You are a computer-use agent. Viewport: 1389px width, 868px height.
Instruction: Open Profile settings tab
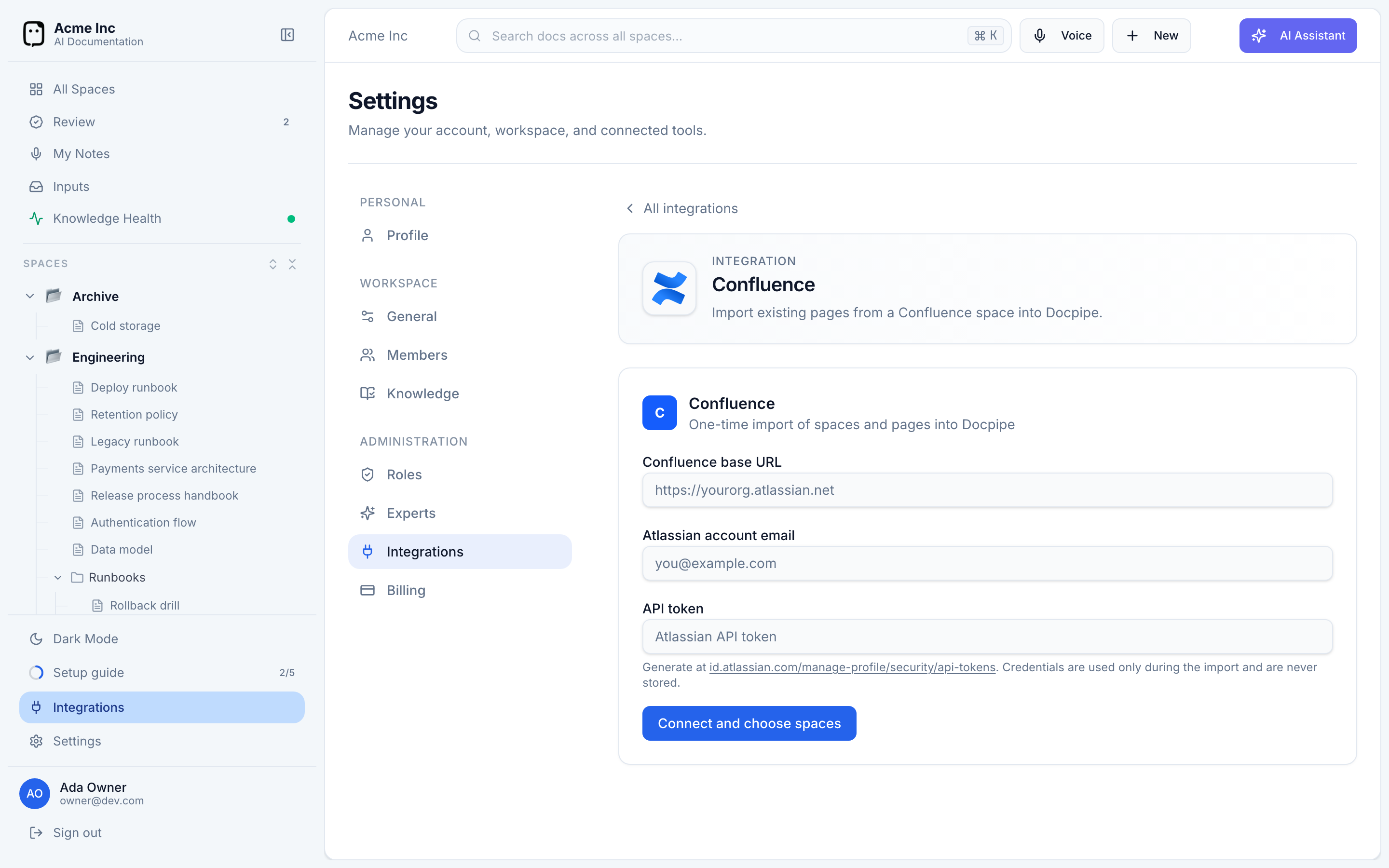click(x=460, y=235)
